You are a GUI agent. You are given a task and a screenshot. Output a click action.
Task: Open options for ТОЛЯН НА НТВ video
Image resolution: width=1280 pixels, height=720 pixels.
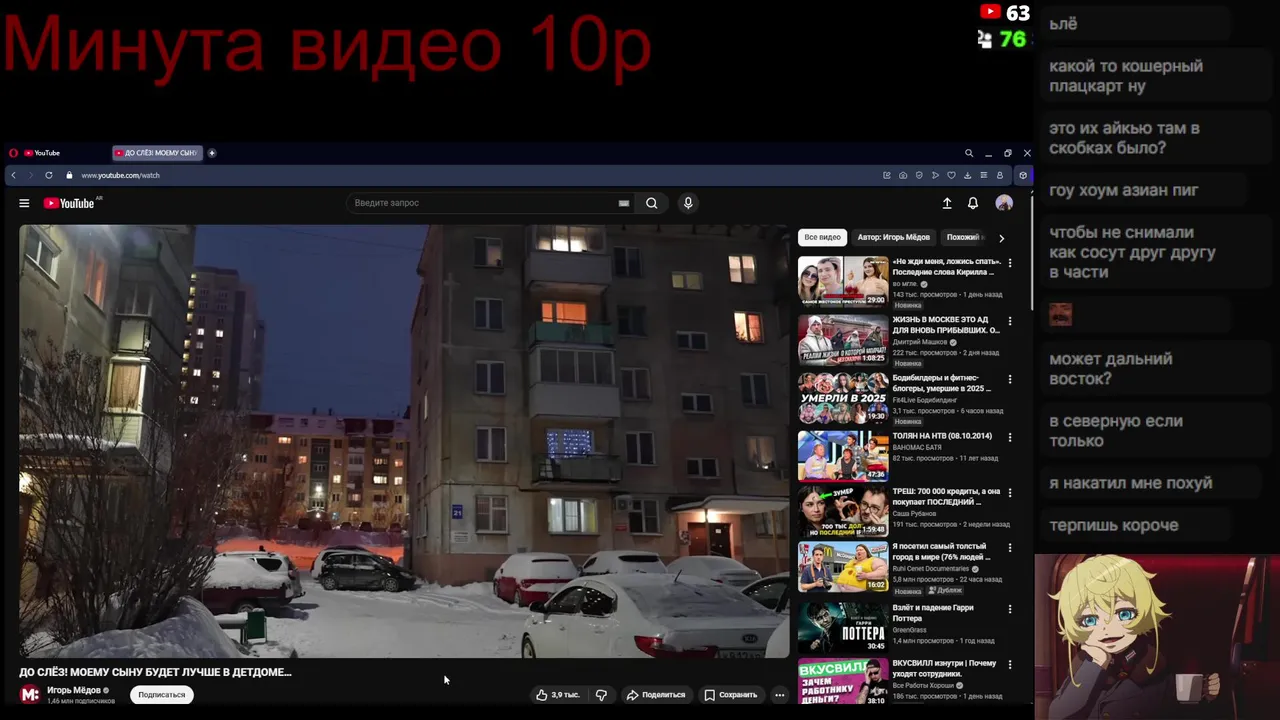[x=1010, y=437]
